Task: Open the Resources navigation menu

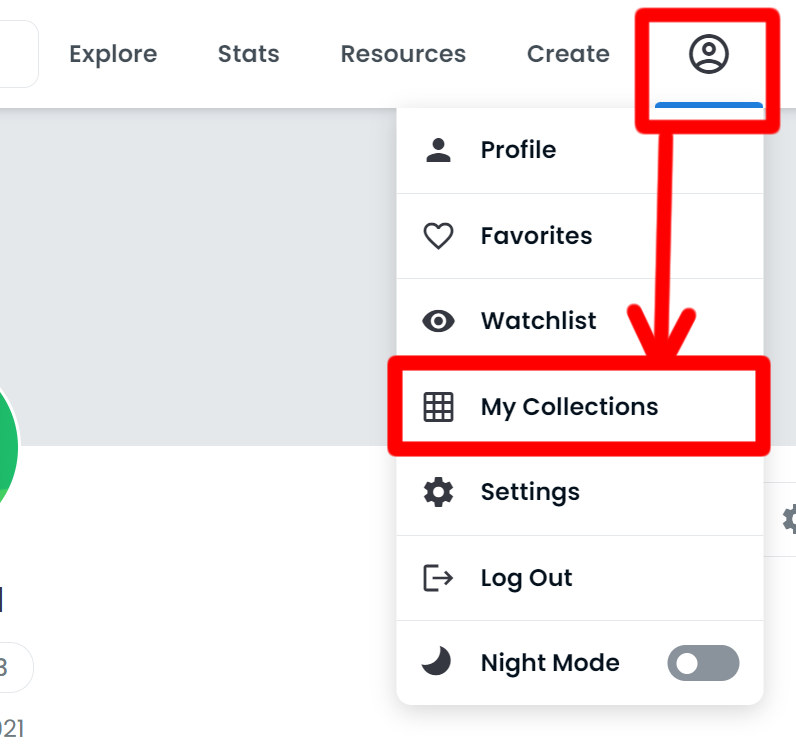Action: click(x=403, y=54)
